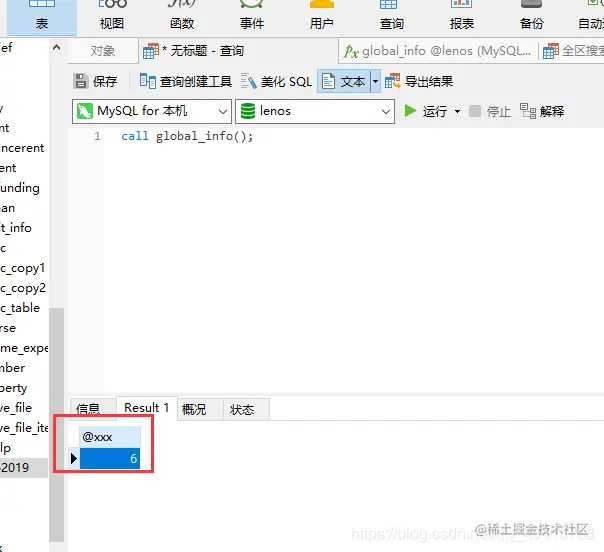604x552 pixels.
Task: Toggle the 文本 text view button
Action: pyautogui.click(x=344, y=81)
